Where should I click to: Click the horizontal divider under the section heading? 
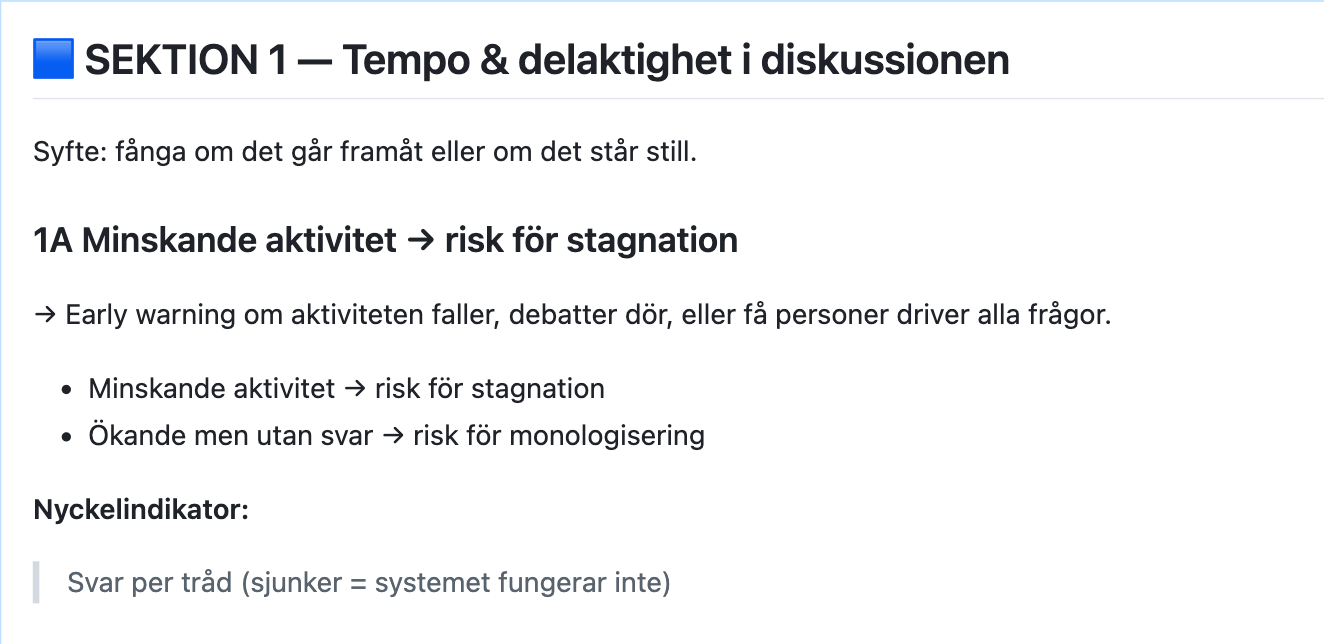pyautogui.click(x=678, y=98)
